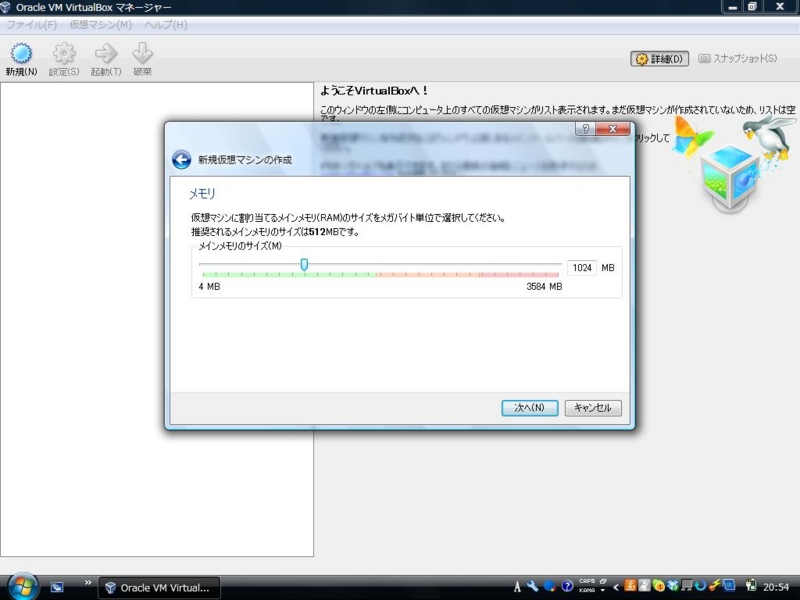Image resolution: width=800 pixels, height=600 pixels.
Task: Click the orange Java tray icon
Action: click(x=630, y=586)
